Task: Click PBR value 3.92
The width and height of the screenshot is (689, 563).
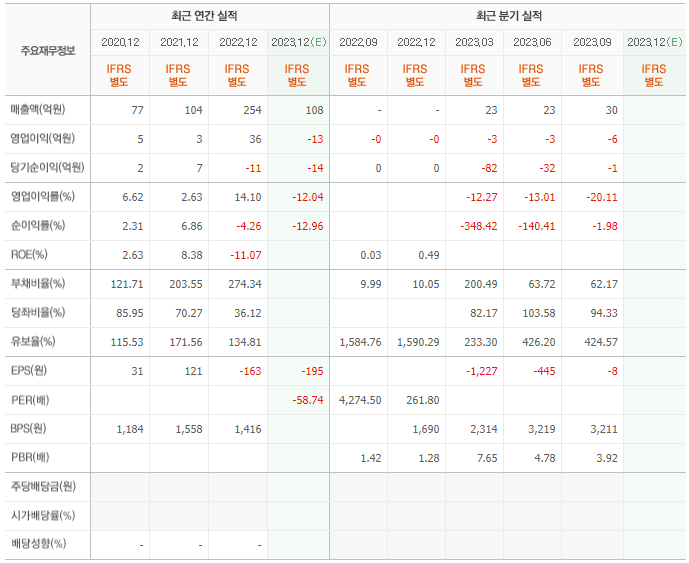Action: (x=607, y=458)
